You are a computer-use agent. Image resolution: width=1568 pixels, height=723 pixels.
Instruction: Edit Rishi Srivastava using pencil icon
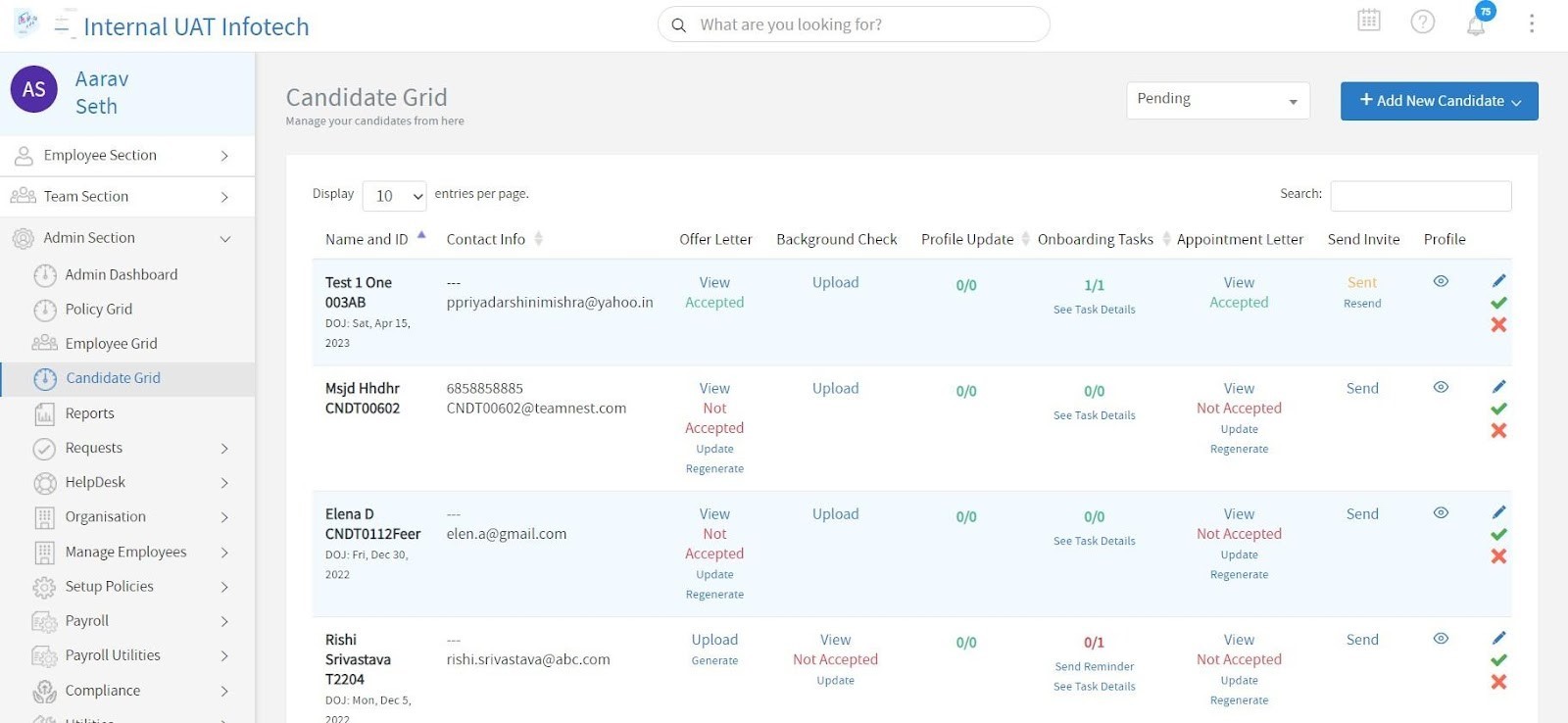[1498, 638]
